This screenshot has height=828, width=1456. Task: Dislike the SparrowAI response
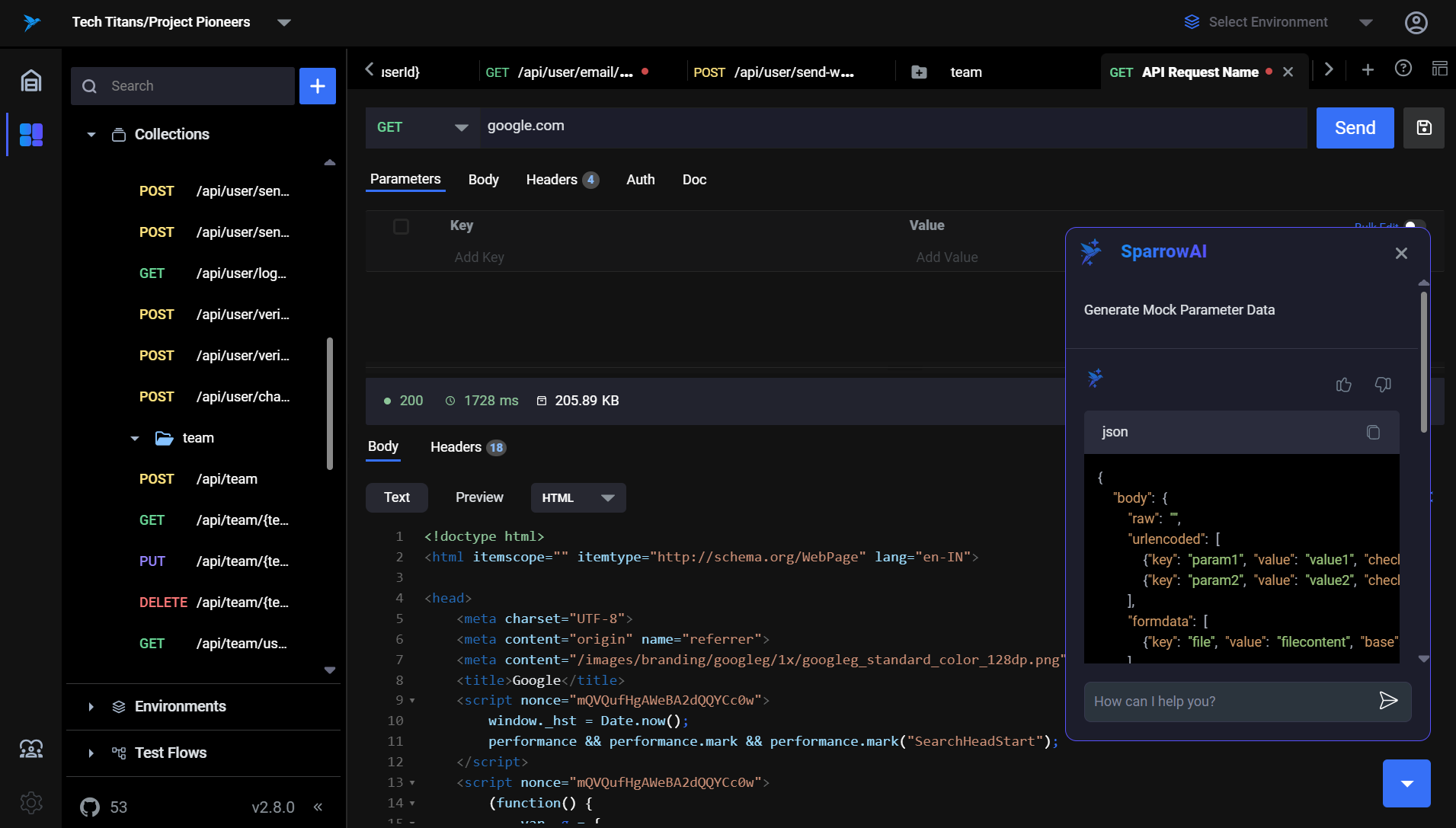(1383, 385)
